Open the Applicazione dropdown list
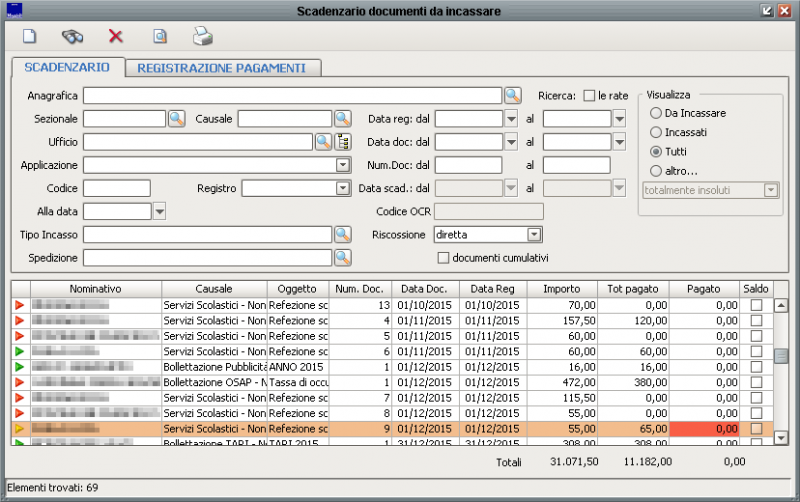800x502 pixels. click(343, 165)
